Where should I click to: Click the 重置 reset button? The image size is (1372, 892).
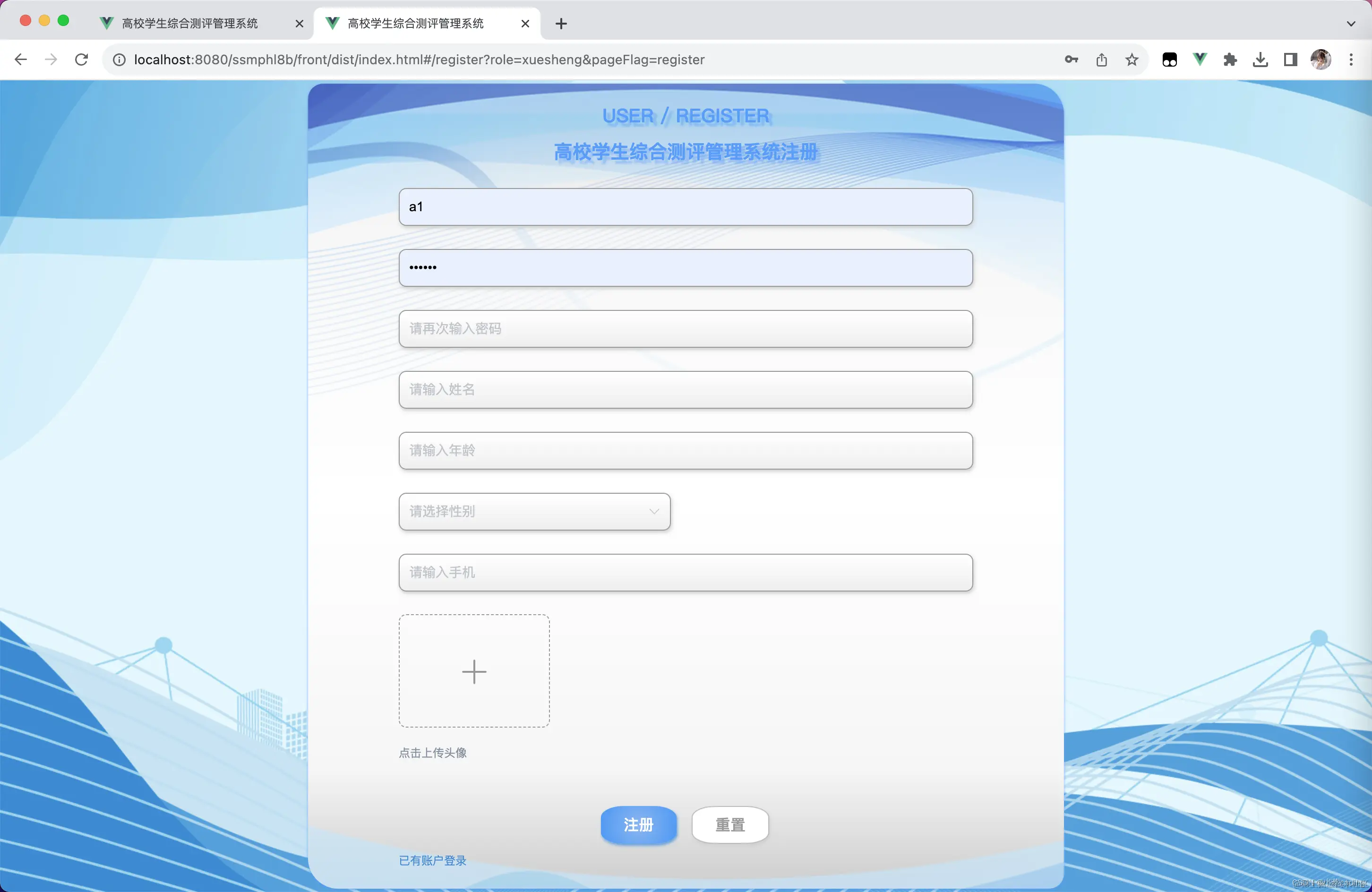pyautogui.click(x=730, y=824)
